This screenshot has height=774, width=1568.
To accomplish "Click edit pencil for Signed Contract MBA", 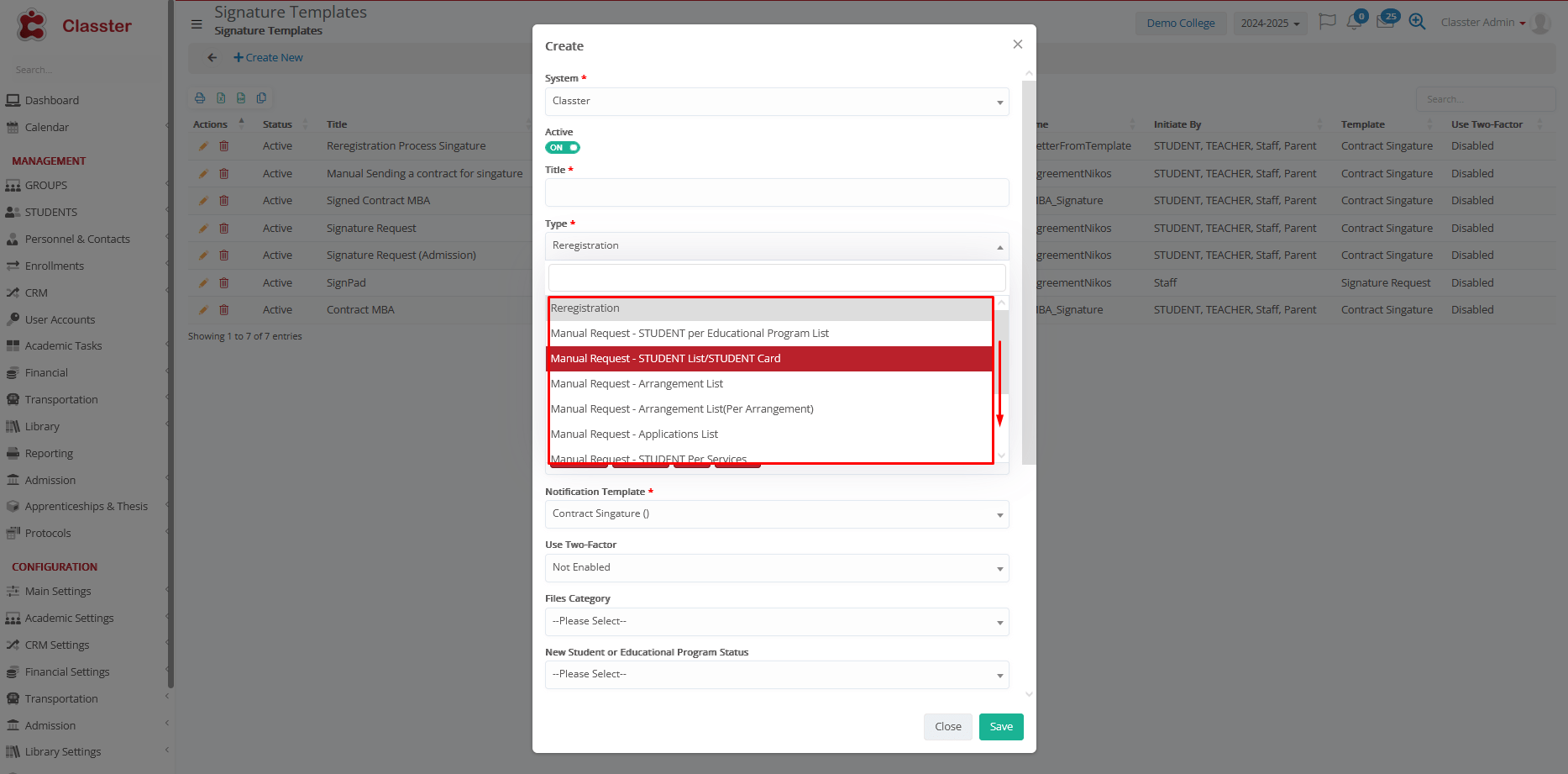I will [x=203, y=201].
